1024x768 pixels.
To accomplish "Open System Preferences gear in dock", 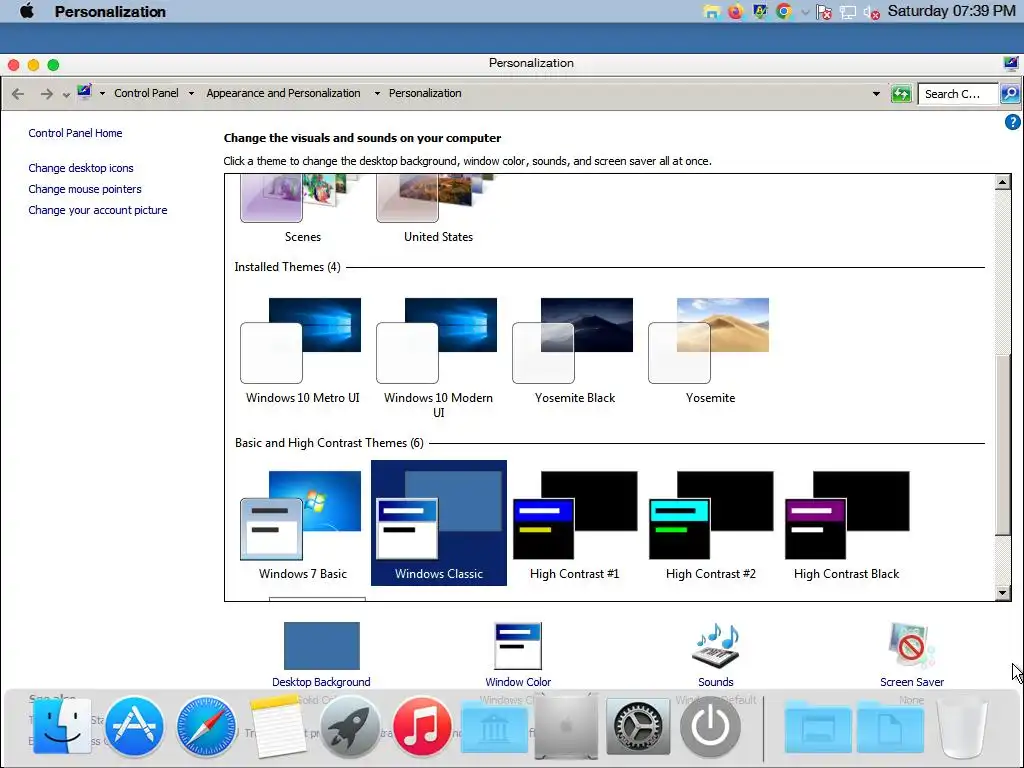I will click(638, 726).
